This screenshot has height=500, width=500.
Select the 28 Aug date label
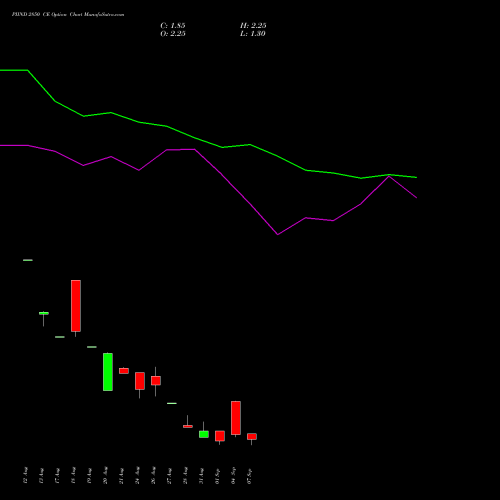pos(186,475)
